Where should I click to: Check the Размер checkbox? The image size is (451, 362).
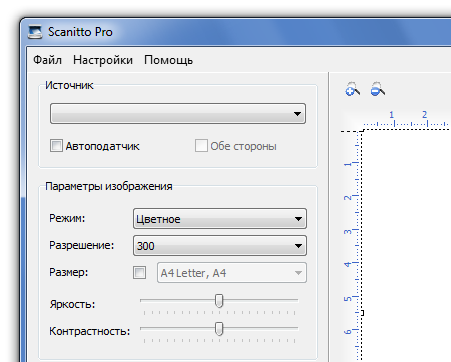139,273
